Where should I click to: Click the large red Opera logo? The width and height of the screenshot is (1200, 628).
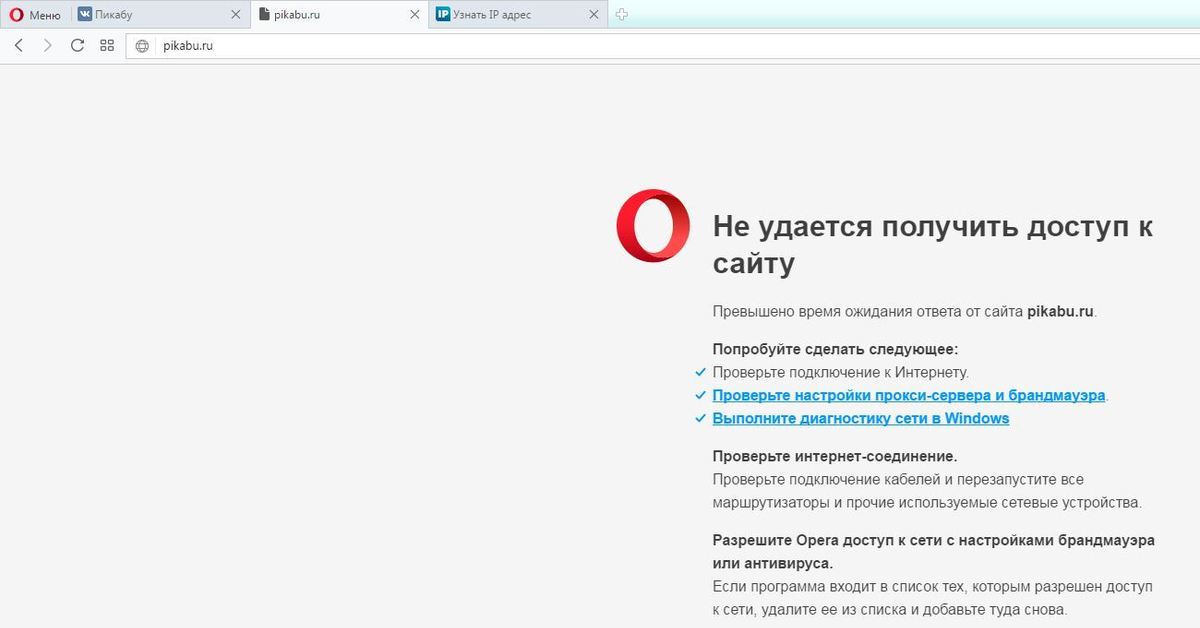click(x=653, y=226)
